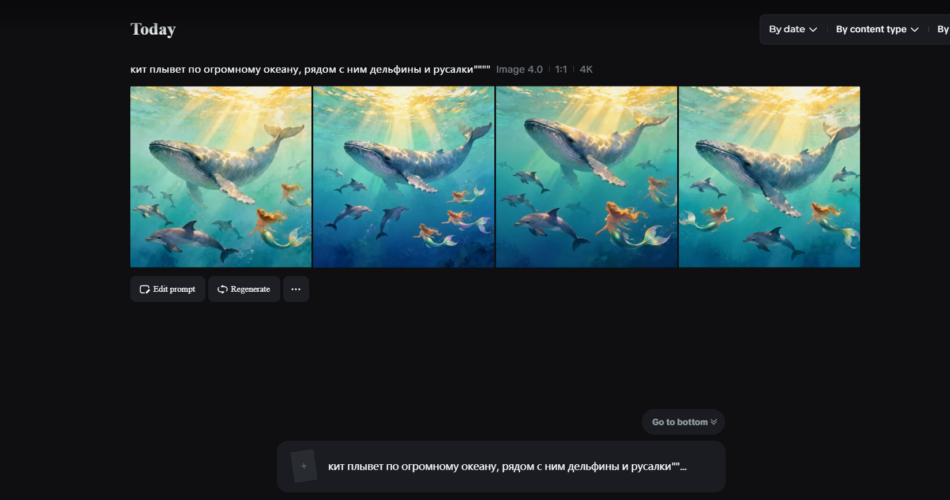Click the 1:1 aspect ratio label
This screenshot has height=500, width=950.
[561, 69]
